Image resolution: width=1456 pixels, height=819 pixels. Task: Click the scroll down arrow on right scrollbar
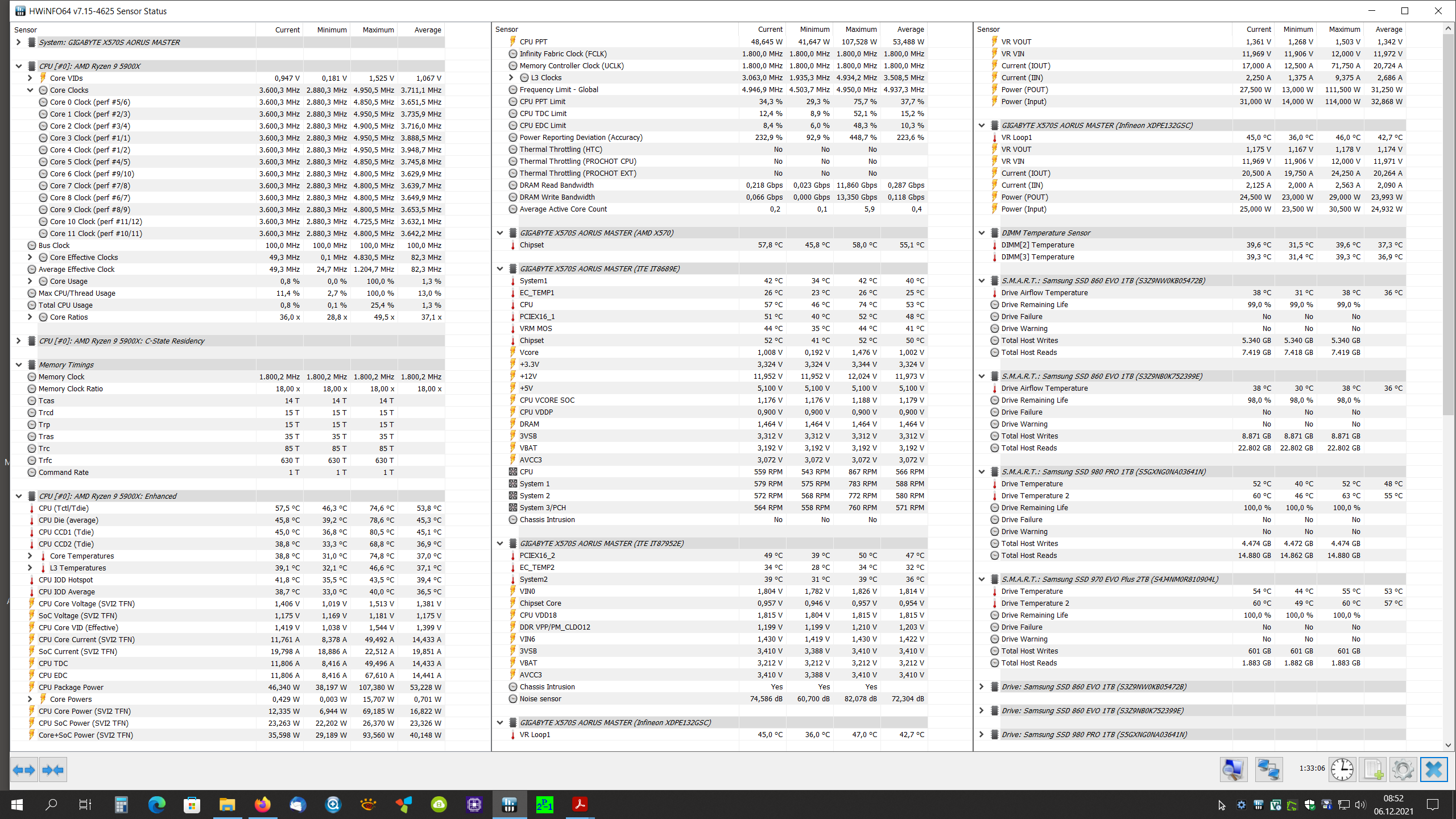click(x=1447, y=745)
